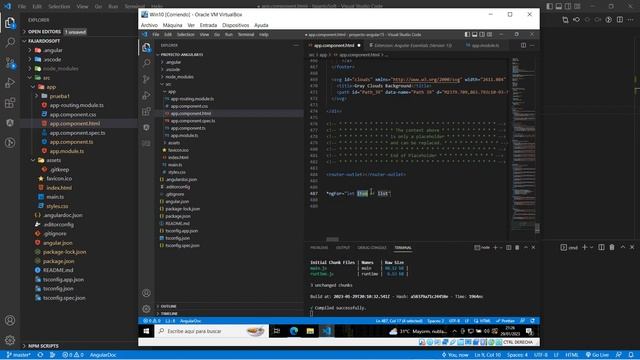
Task: Open Search in the outer VS Code activity bar
Action: coord(10,42)
